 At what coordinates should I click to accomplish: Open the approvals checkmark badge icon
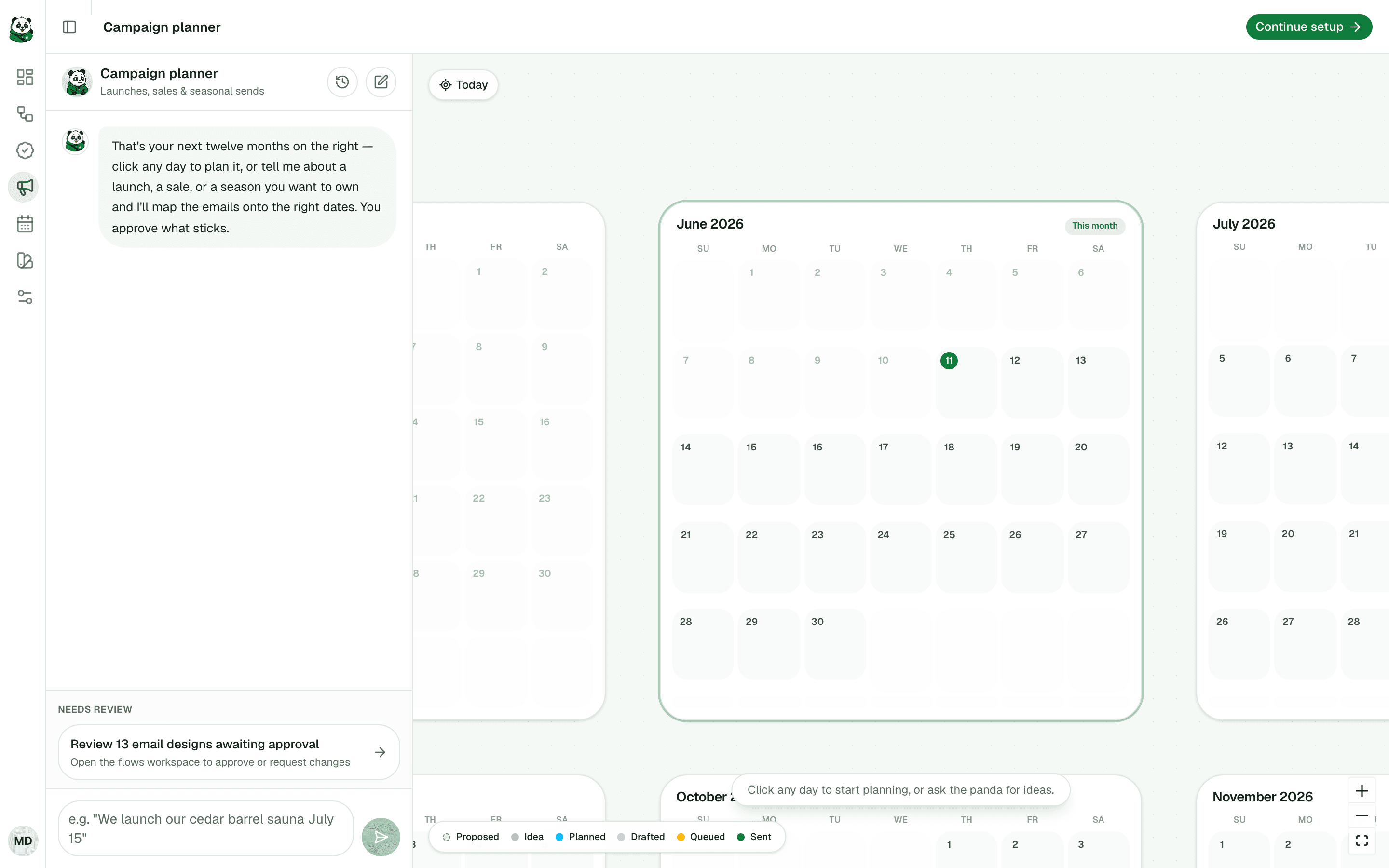click(25, 150)
